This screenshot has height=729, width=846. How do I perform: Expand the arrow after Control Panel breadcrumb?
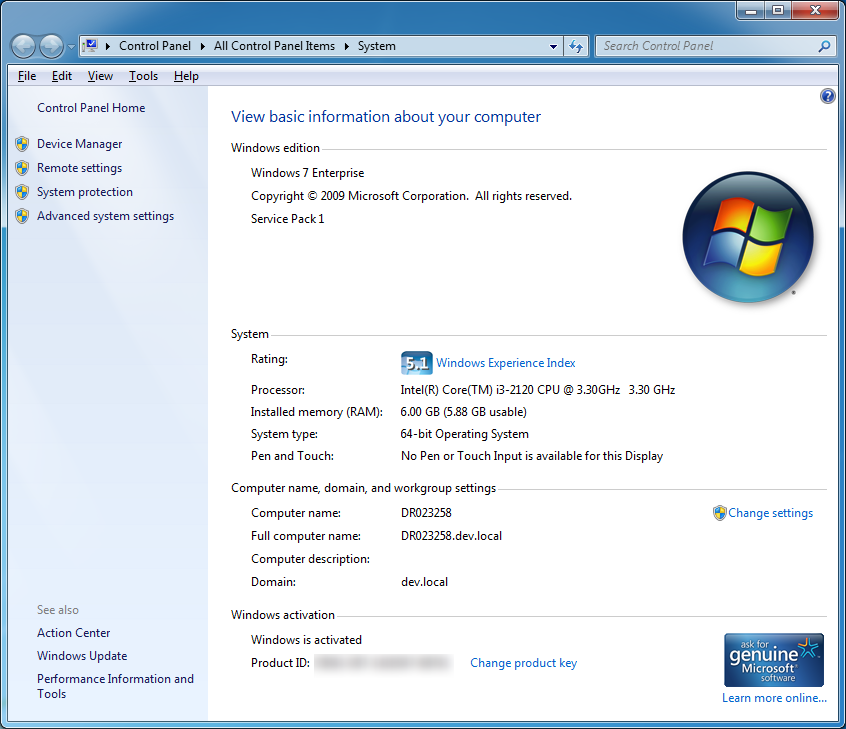click(x=202, y=46)
